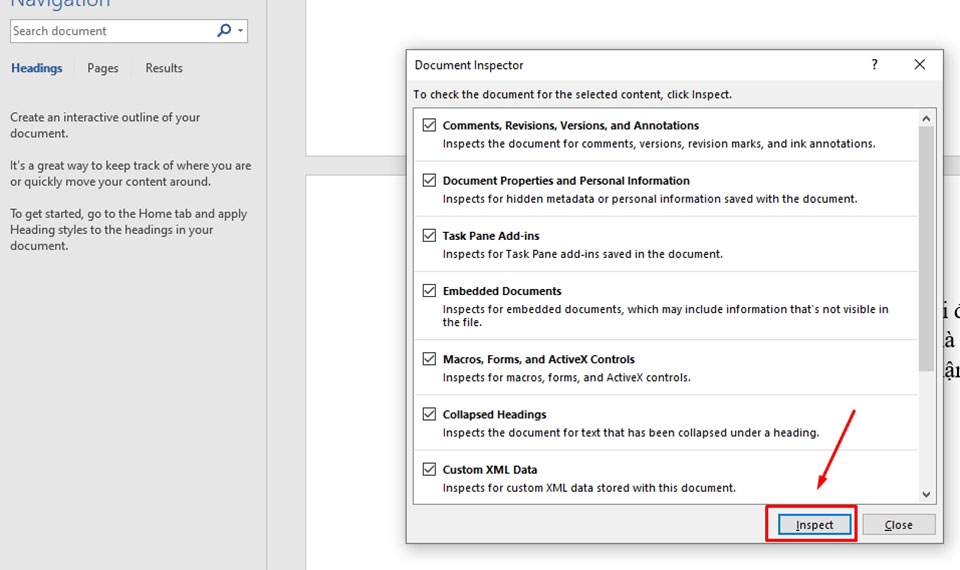Disable Macros, Forms, and ActiveX Controls check
The width and height of the screenshot is (960, 570).
pyautogui.click(x=430, y=359)
